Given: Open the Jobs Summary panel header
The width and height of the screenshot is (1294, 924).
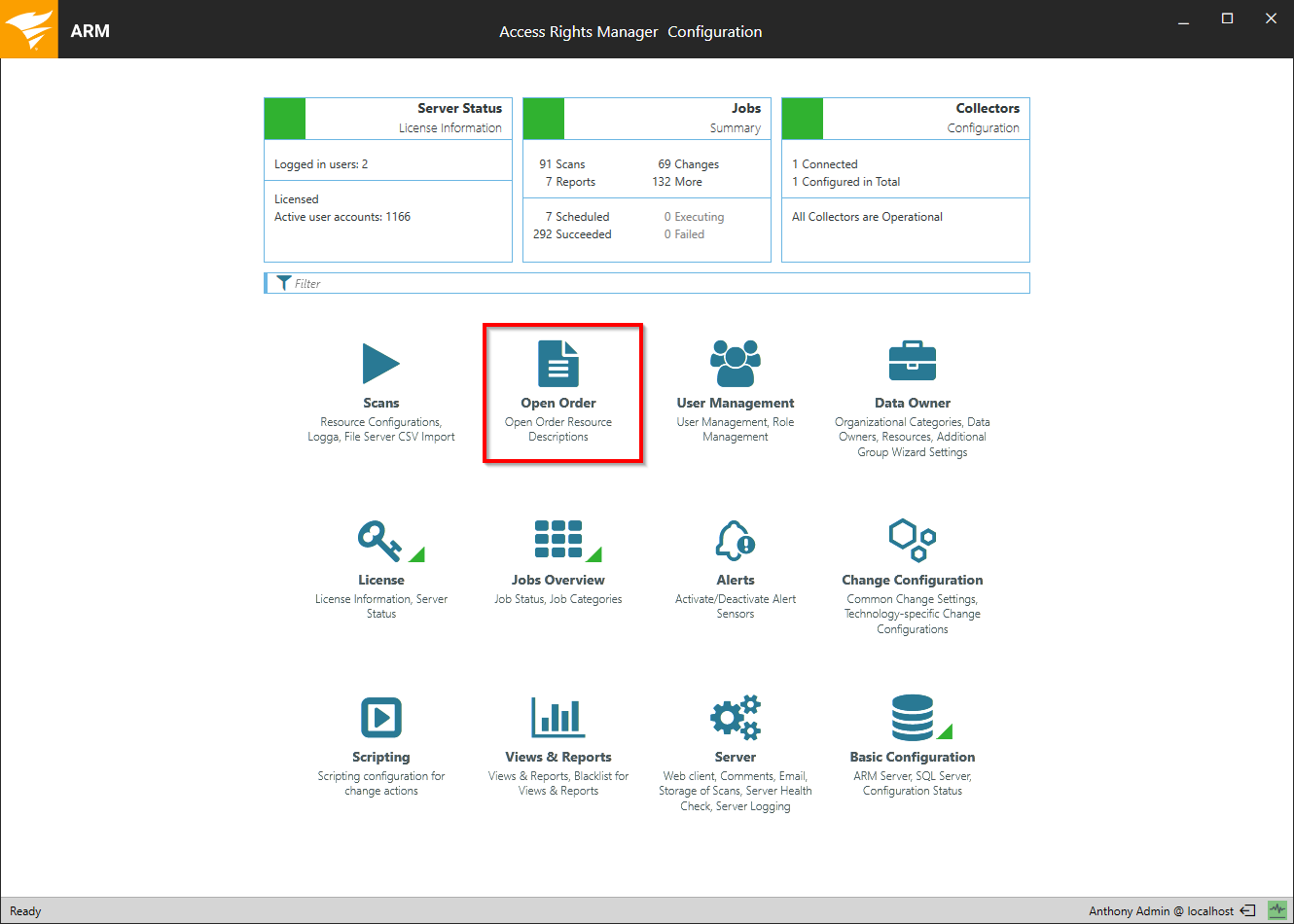Looking at the screenshot, I should pos(647,118).
